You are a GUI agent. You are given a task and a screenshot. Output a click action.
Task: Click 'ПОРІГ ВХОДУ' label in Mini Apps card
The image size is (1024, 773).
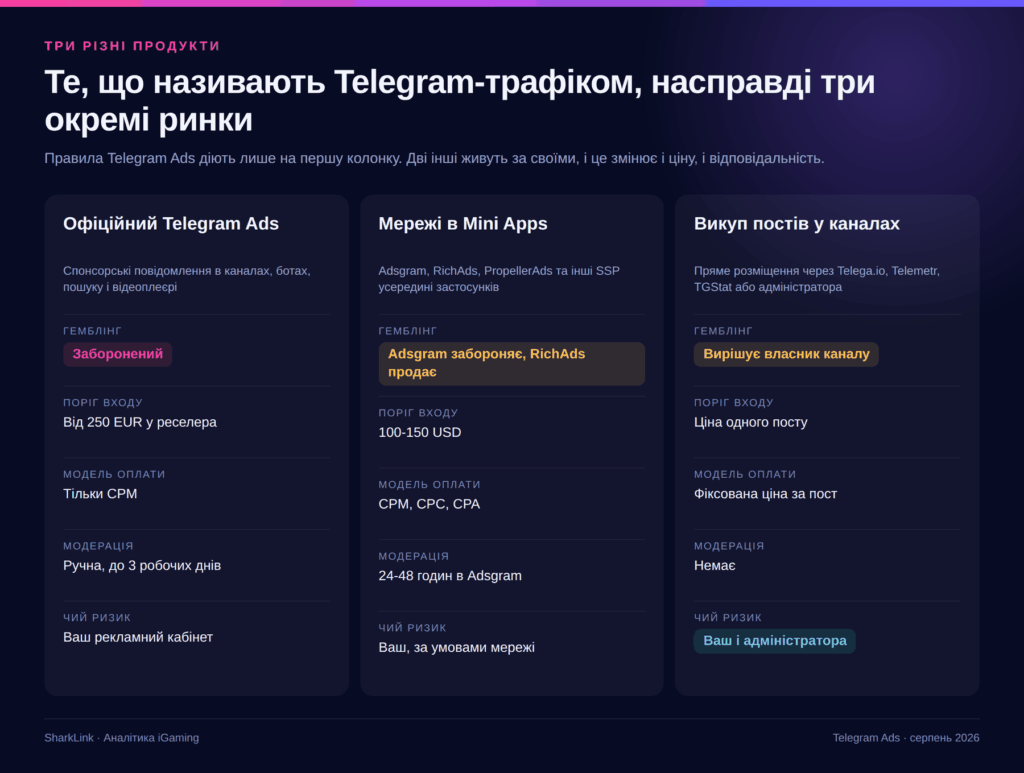click(418, 413)
